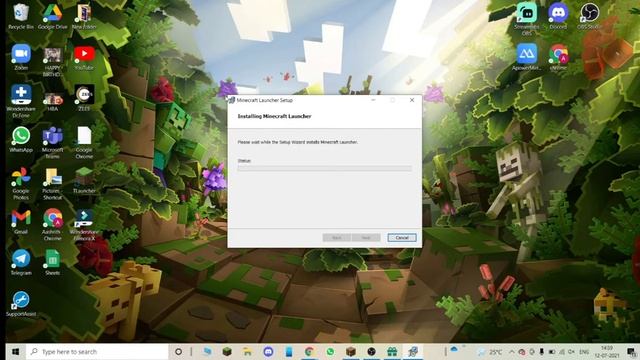The height and width of the screenshot is (360, 640).
Task: Click Cancel in Minecraft Launcher Setup
Action: tap(402, 238)
